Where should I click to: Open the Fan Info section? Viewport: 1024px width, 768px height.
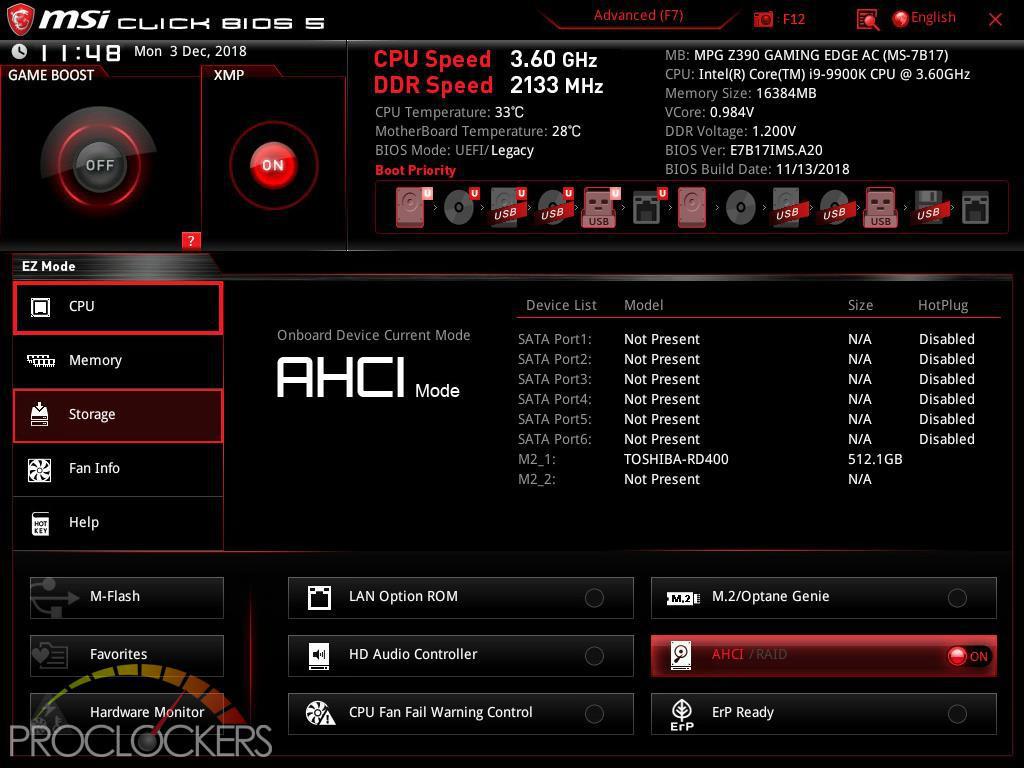(x=118, y=469)
